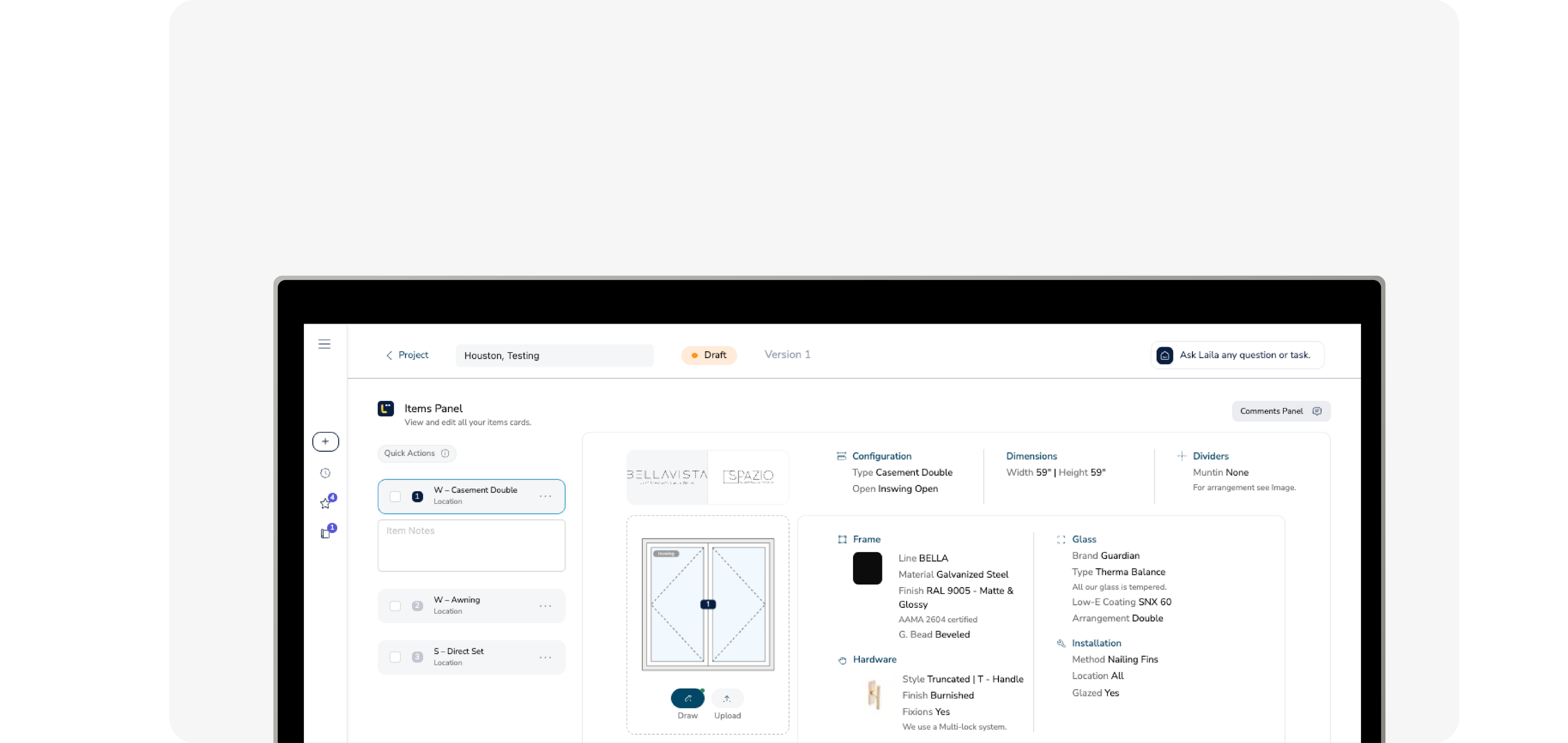Check the S – Direct Set checkbox
The width and height of the screenshot is (1568, 743).
coord(395,657)
